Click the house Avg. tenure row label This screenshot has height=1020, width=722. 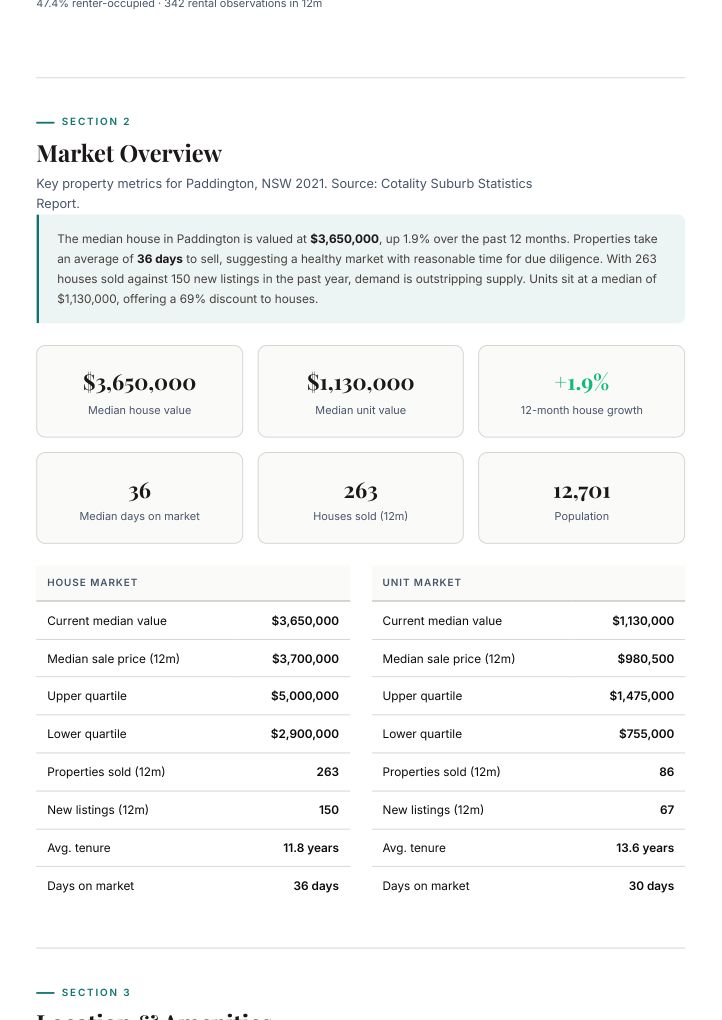coord(79,848)
